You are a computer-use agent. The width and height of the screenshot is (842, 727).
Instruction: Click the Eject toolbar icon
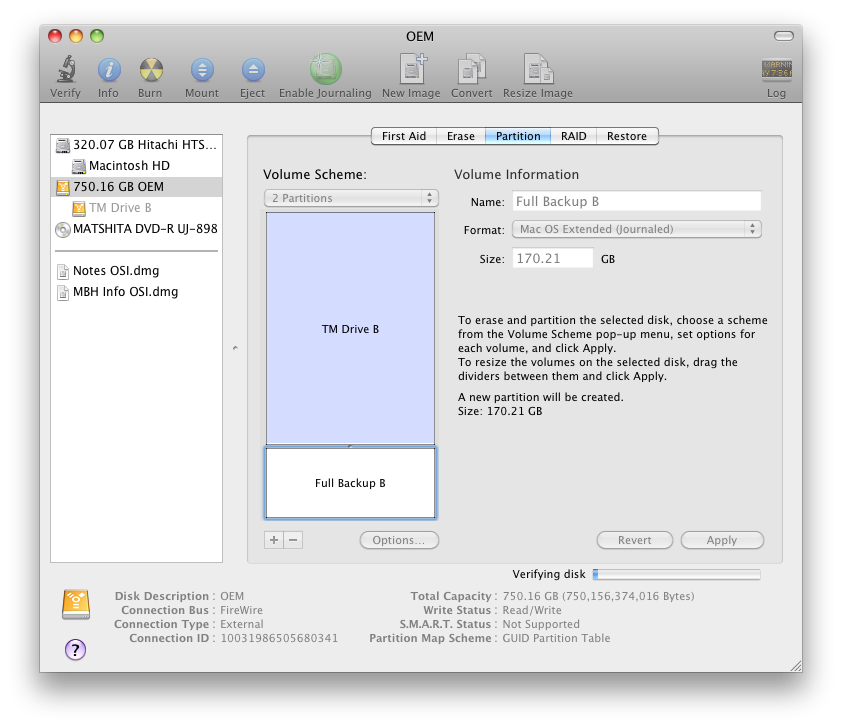click(x=253, y=70)
